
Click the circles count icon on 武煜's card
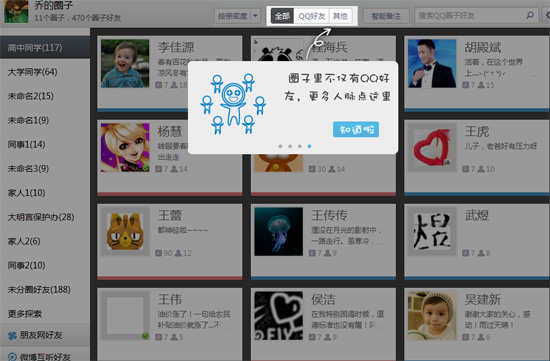[x=465, y=253]
